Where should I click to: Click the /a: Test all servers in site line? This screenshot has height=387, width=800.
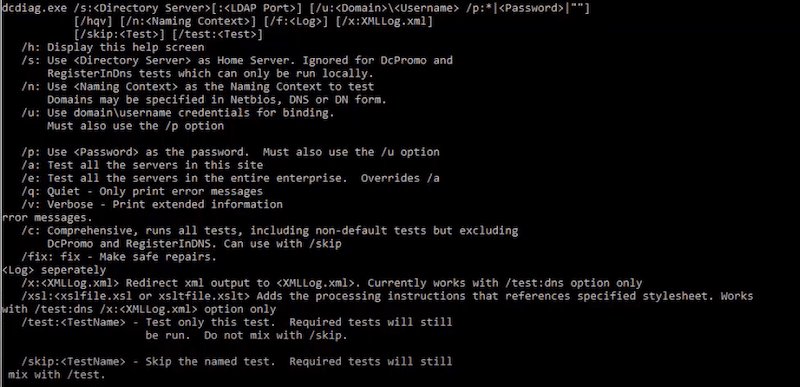click(142, 165)
